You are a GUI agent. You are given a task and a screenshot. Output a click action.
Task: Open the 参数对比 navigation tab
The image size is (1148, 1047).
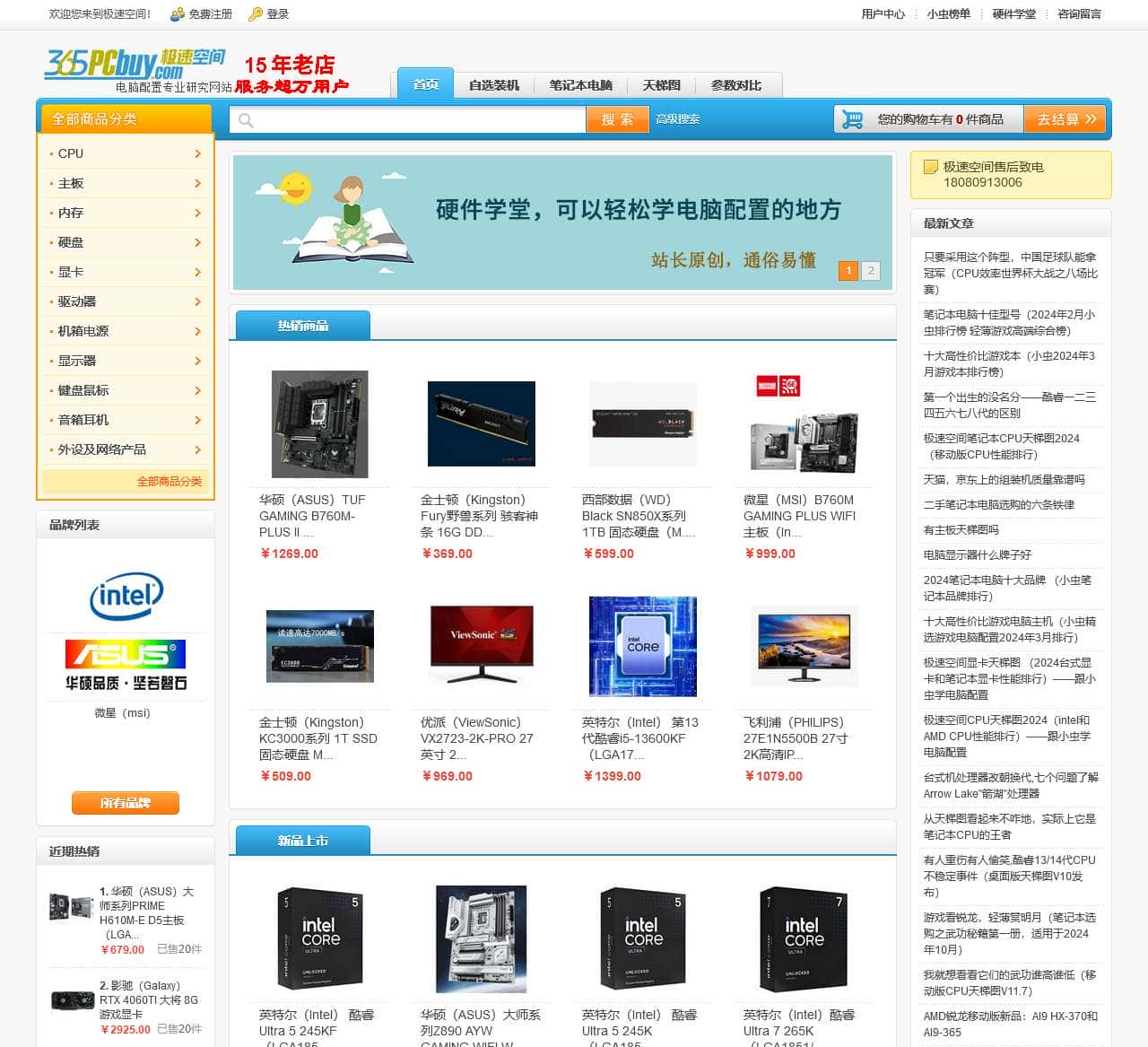(x=736, y=85)
